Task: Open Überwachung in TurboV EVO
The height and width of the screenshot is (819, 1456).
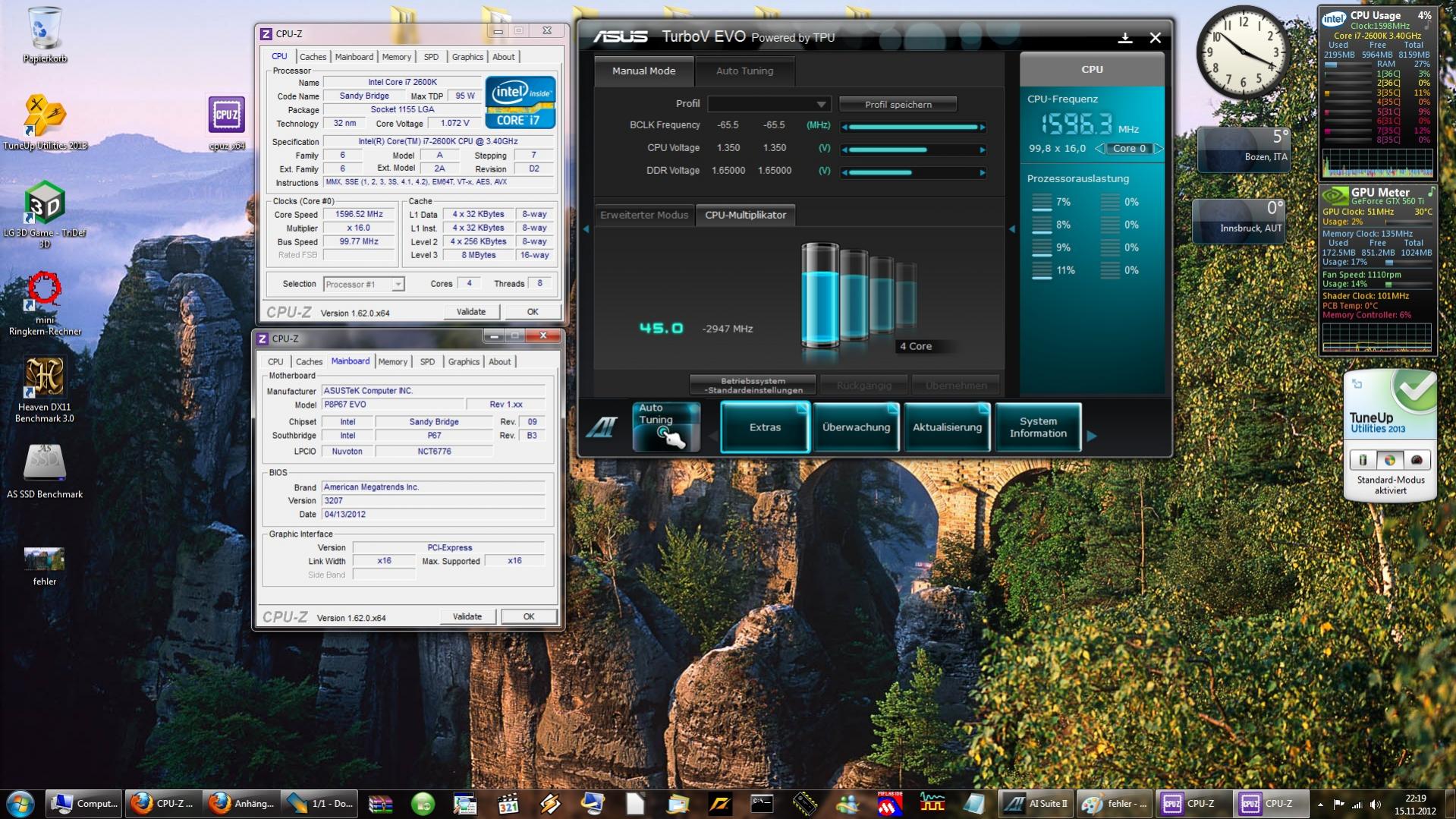Action: (857, 427)
